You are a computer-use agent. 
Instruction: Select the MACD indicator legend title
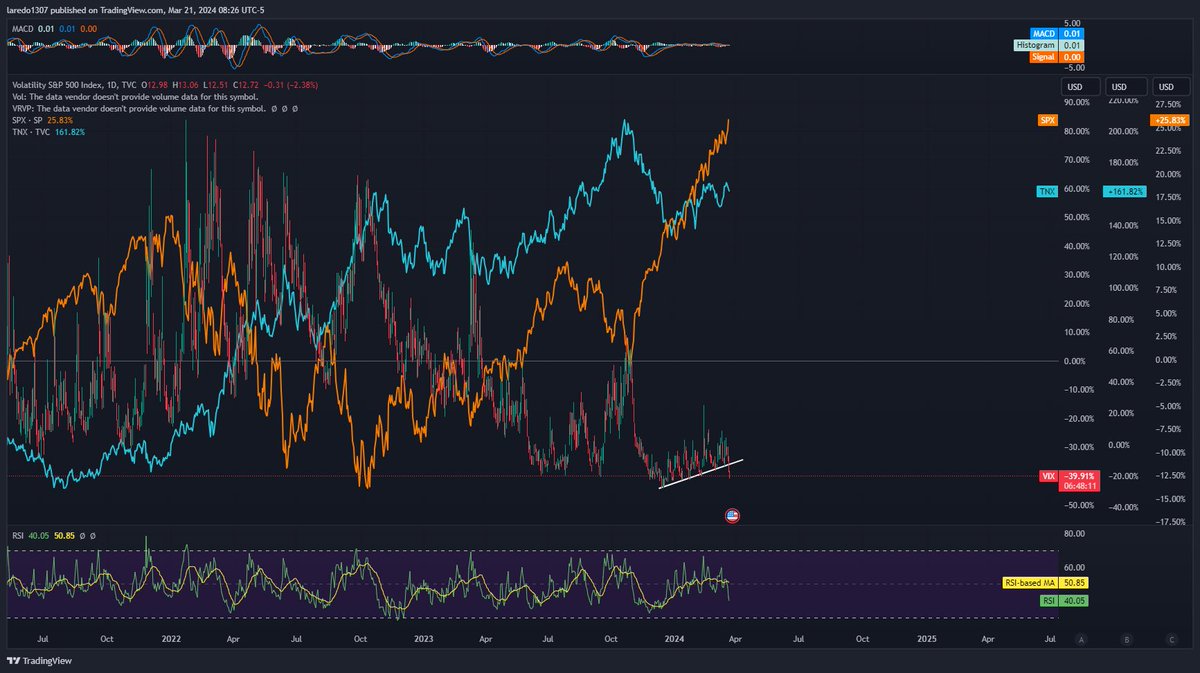[x=24, y=30]
